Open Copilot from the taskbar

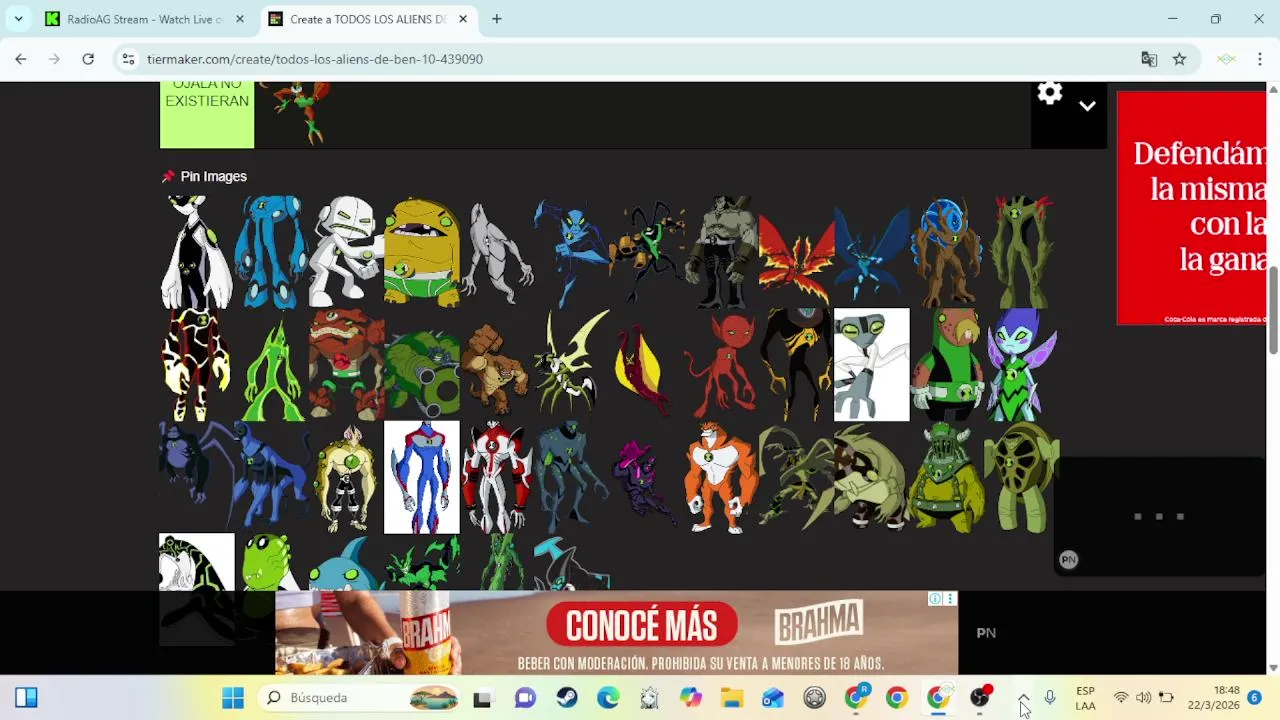[x=691, y=698]
